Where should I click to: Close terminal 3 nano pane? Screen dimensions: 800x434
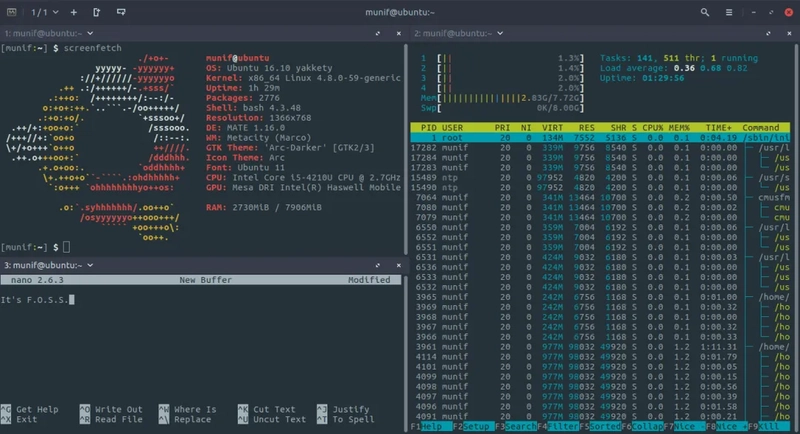click(398, 265)
